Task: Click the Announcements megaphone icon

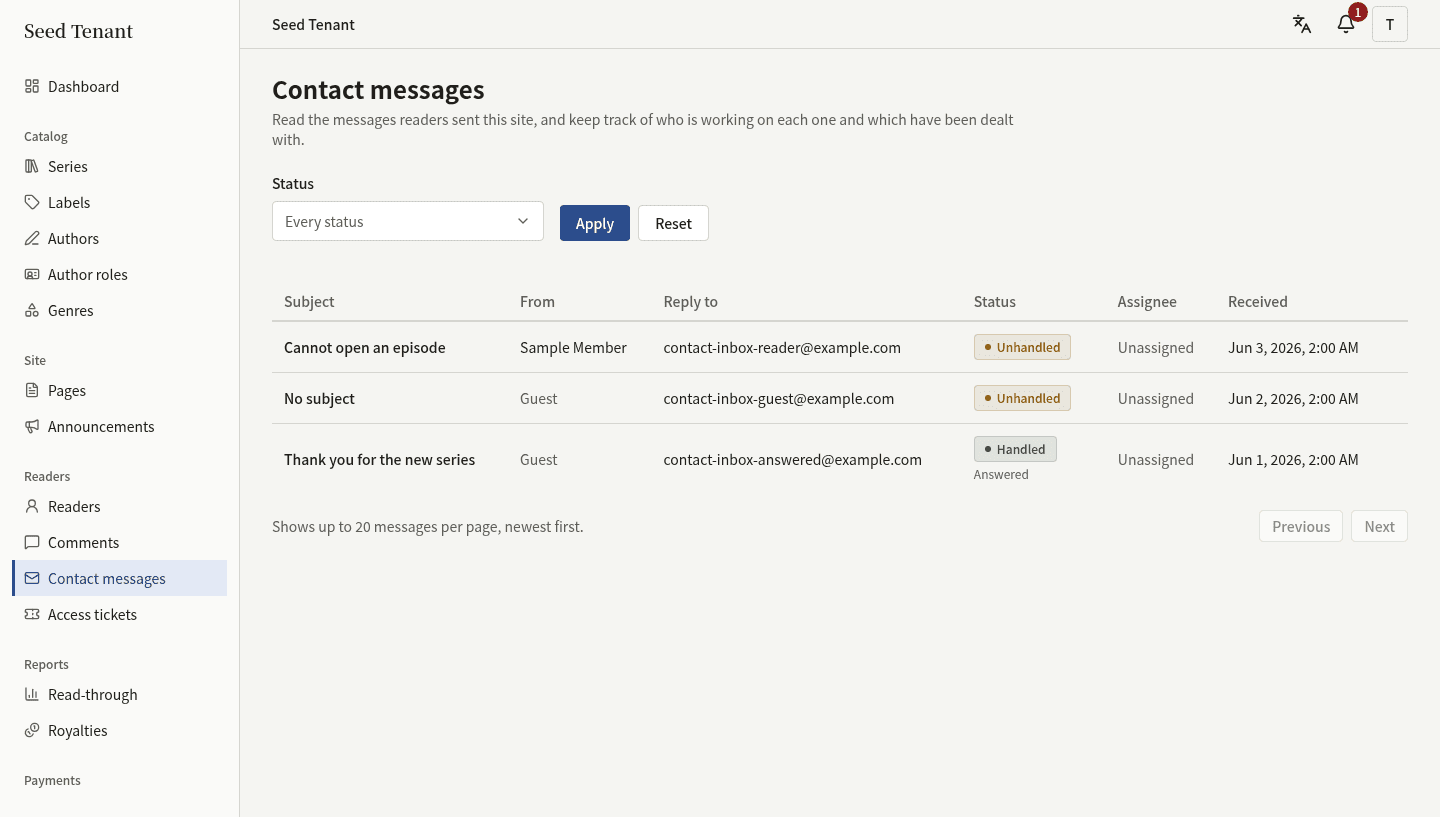Action: point(32,426)
